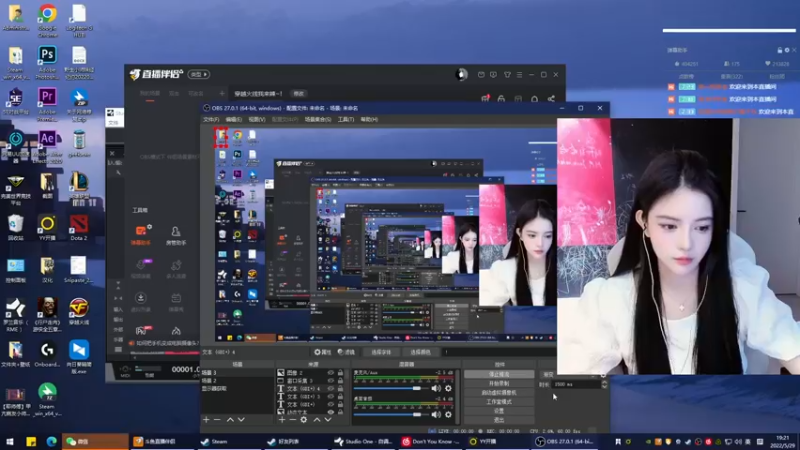Screen dimensions: 800x450
Task: Open 场景集合(S) menu in OBS
Action: click(x=317, y=119)
